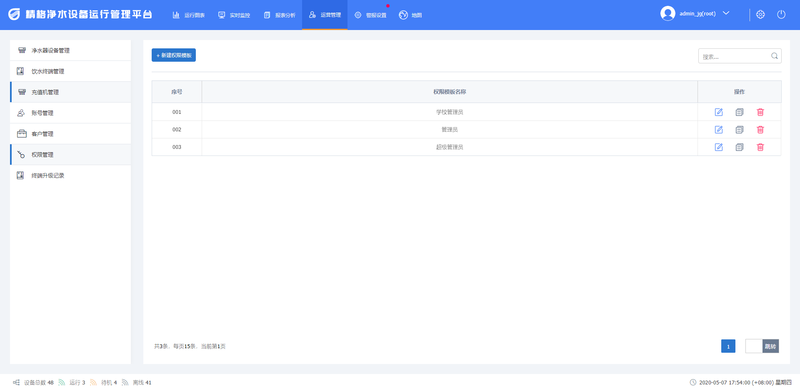Image resolution: width=800 pixels, height=389 pixels.
Task: Click the 待机 4 count text
Action: [x=109, y=382]
